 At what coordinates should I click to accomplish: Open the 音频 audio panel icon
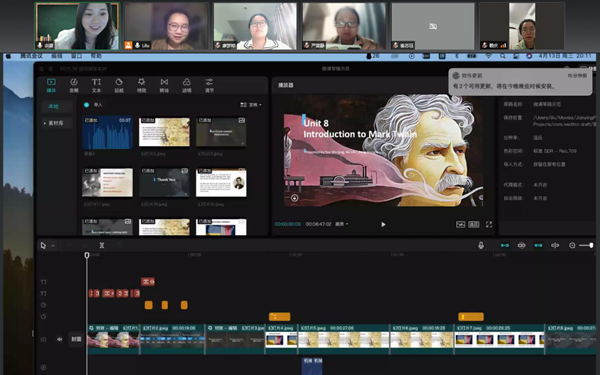tap(74, 85)
